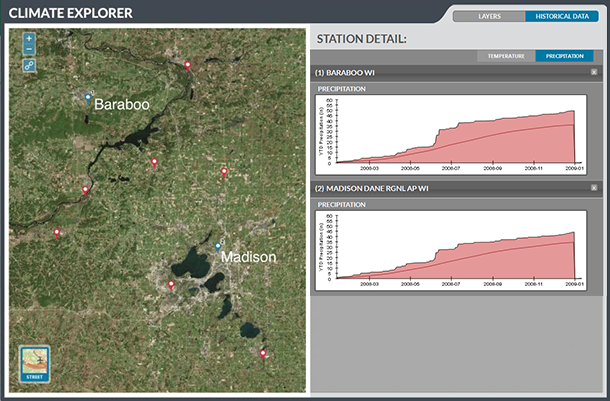Zoom in on the map
This screenshot has height=401, width=610.
tap(29, 38)
